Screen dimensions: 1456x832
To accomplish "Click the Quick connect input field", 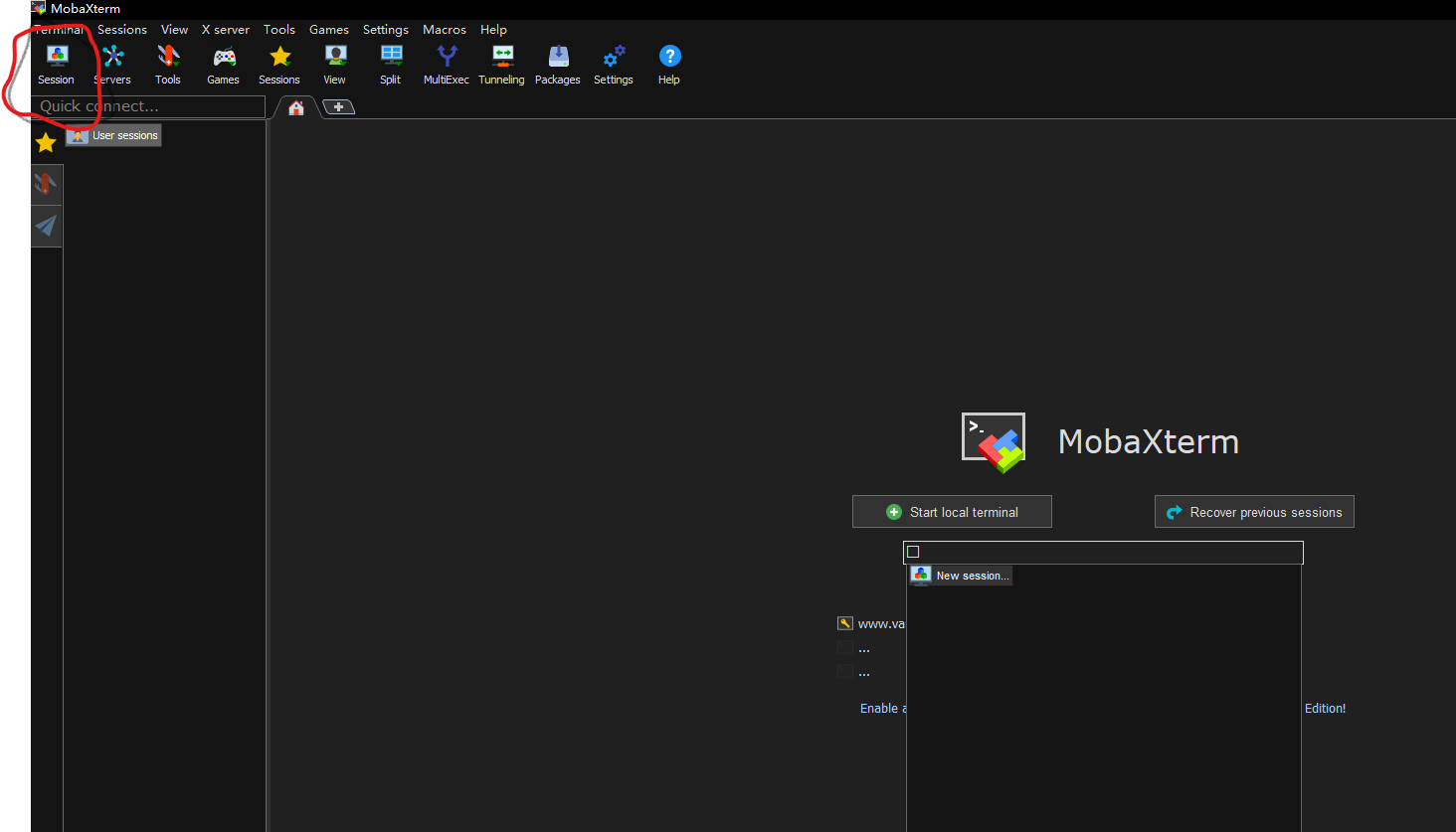I will tap(149, 106).
